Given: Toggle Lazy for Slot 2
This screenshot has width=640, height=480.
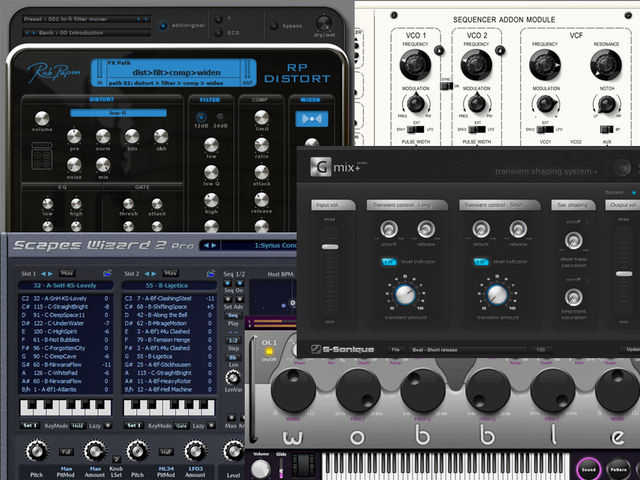Looking at the screenshot, I should point(211,426).
